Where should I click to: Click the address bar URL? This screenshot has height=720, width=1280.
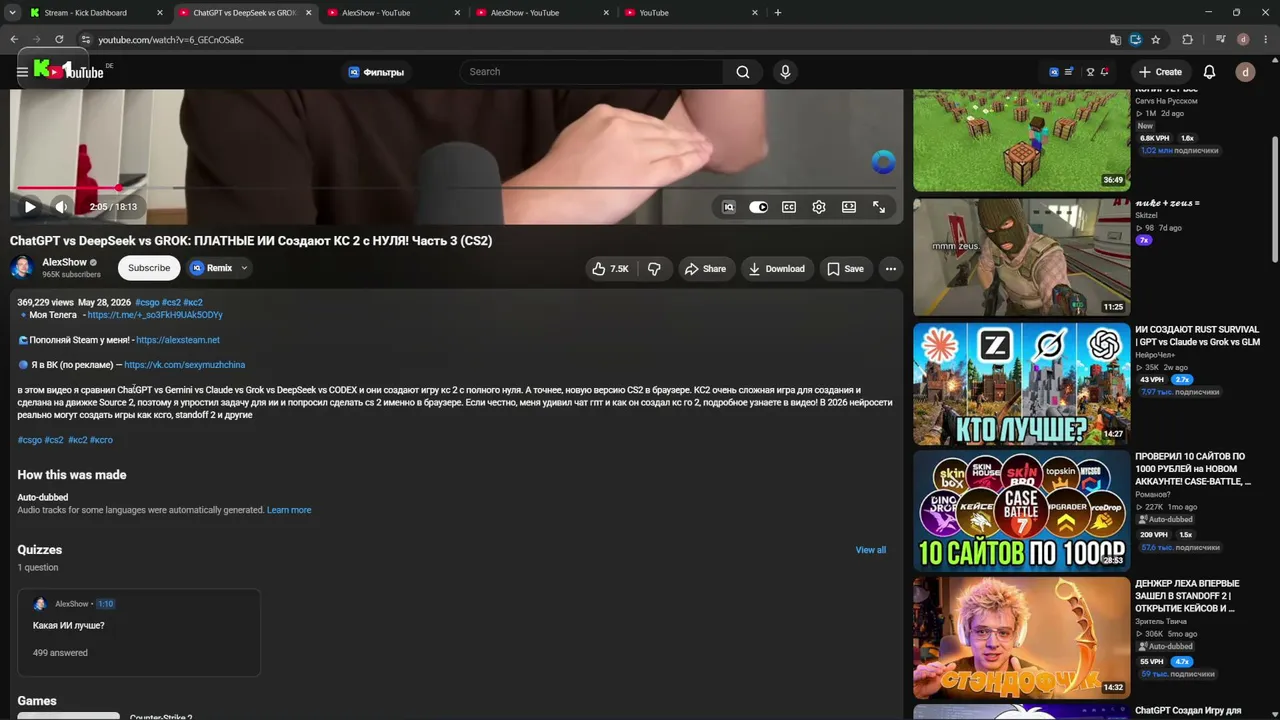point(171,40)
